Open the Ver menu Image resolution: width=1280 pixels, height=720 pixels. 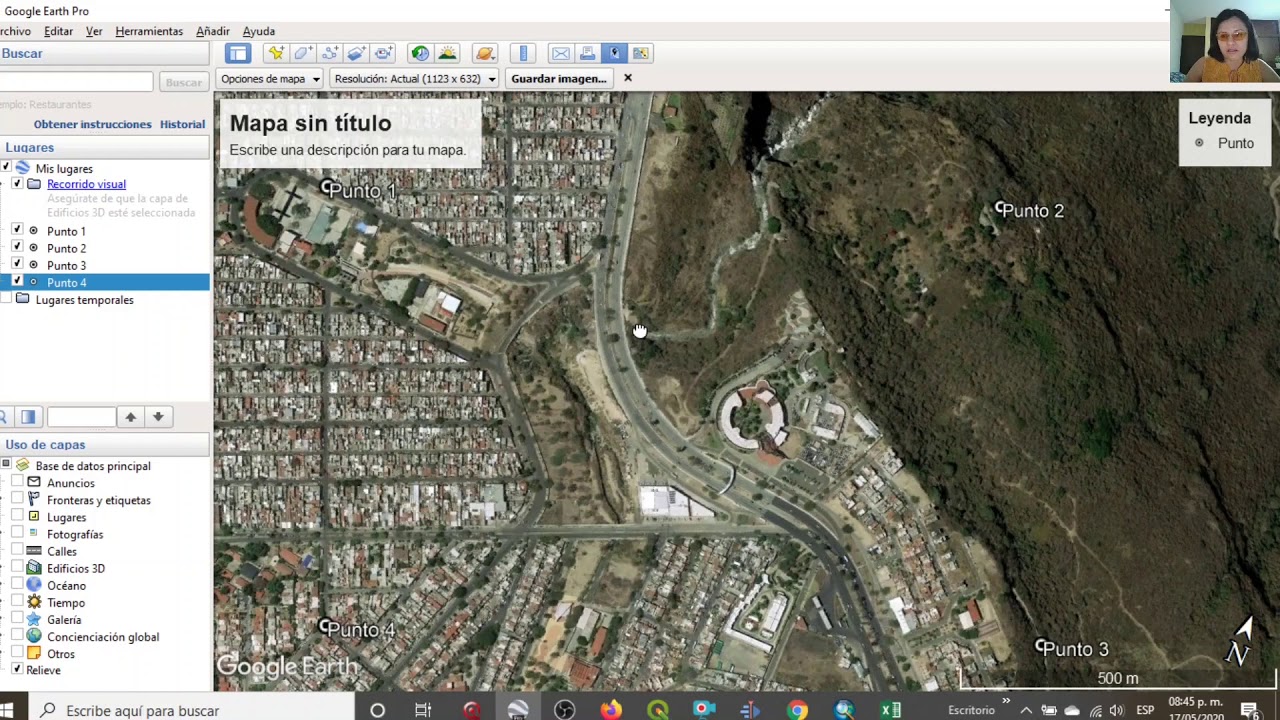pos(94,31)
